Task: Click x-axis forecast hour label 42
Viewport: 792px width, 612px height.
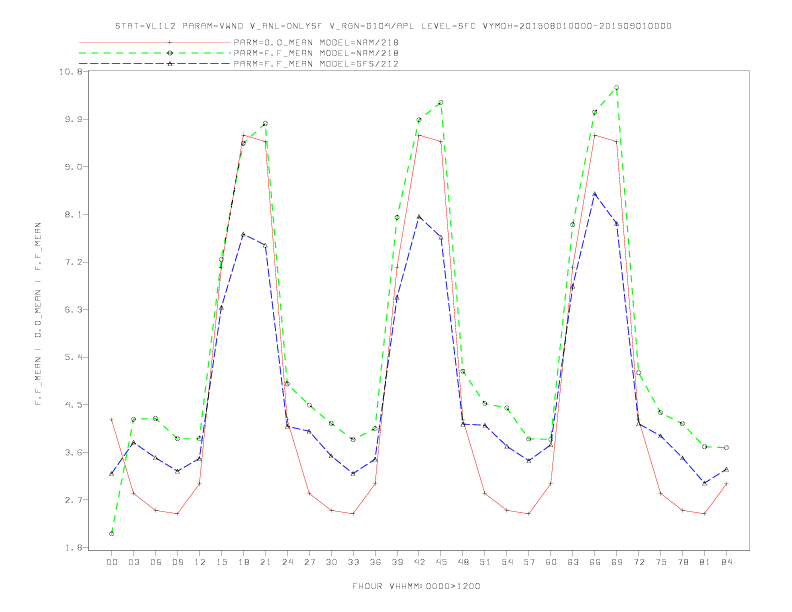Action: [x=419, y=562]
